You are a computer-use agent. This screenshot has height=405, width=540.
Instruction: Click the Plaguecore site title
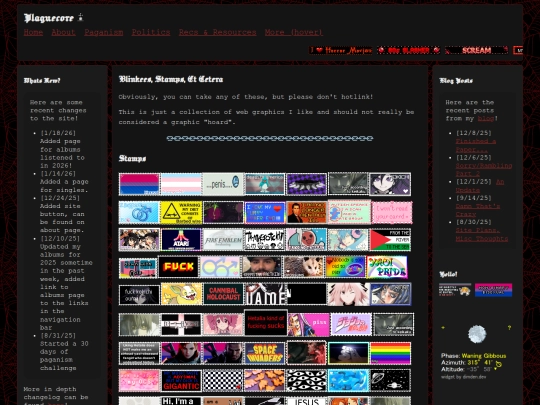tap(49, 18)
